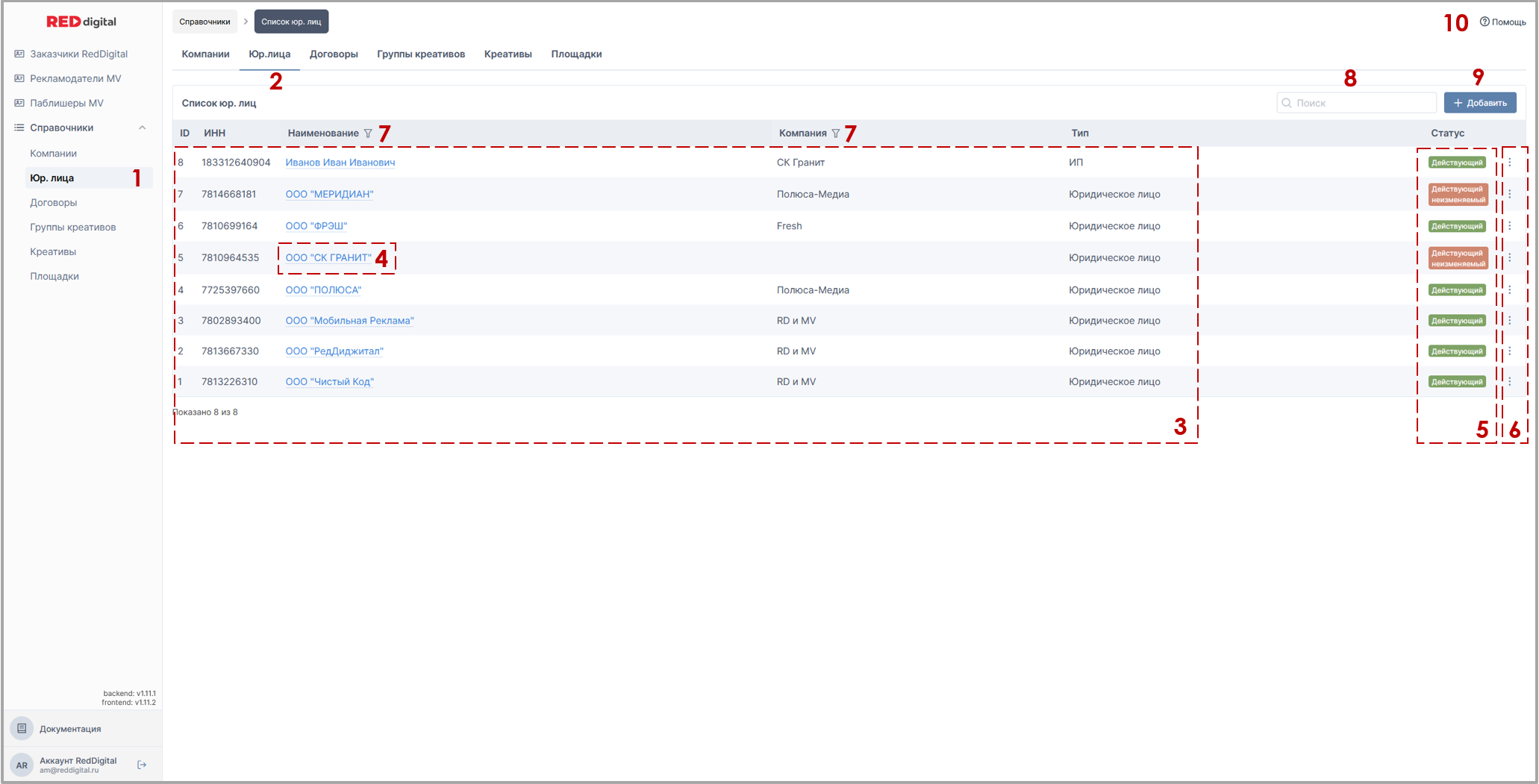Switch to the Договоры tab
The height and width of the screenshot is (784, 1539).
pyautogui.click(x=334, y=54)
